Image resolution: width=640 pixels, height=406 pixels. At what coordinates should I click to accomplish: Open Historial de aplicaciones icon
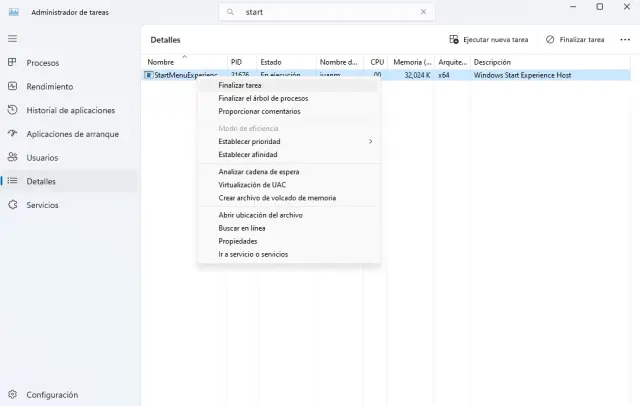[x=12, y=110]
